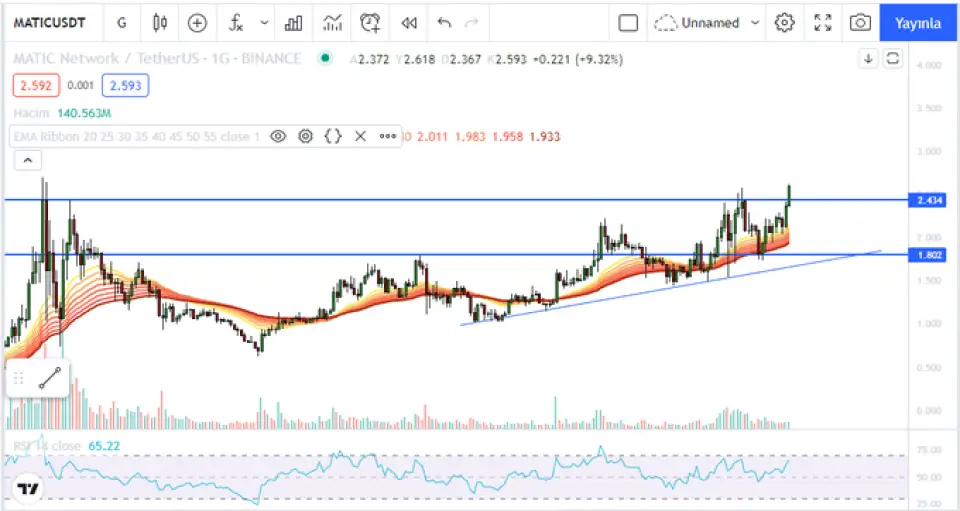Create an alert with the alarm clock icon
960x511 pixels.
tap(370, 22)
